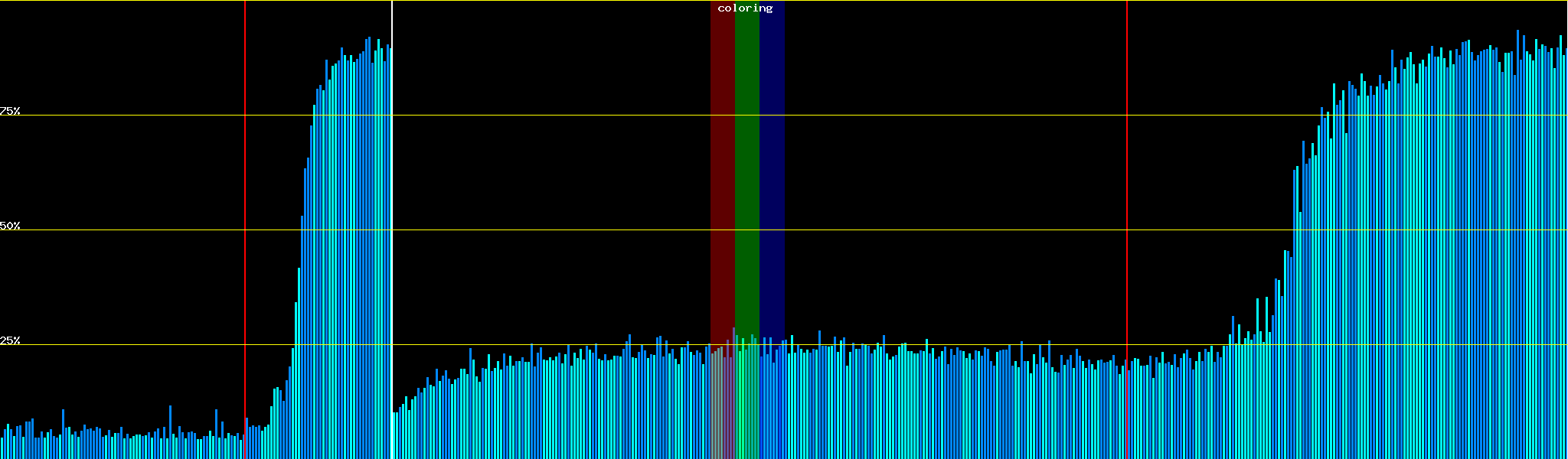Screen dimensions: 1568x459
Task: Click the blue bars inside the blue band
Action: click(x=772, y=405)
